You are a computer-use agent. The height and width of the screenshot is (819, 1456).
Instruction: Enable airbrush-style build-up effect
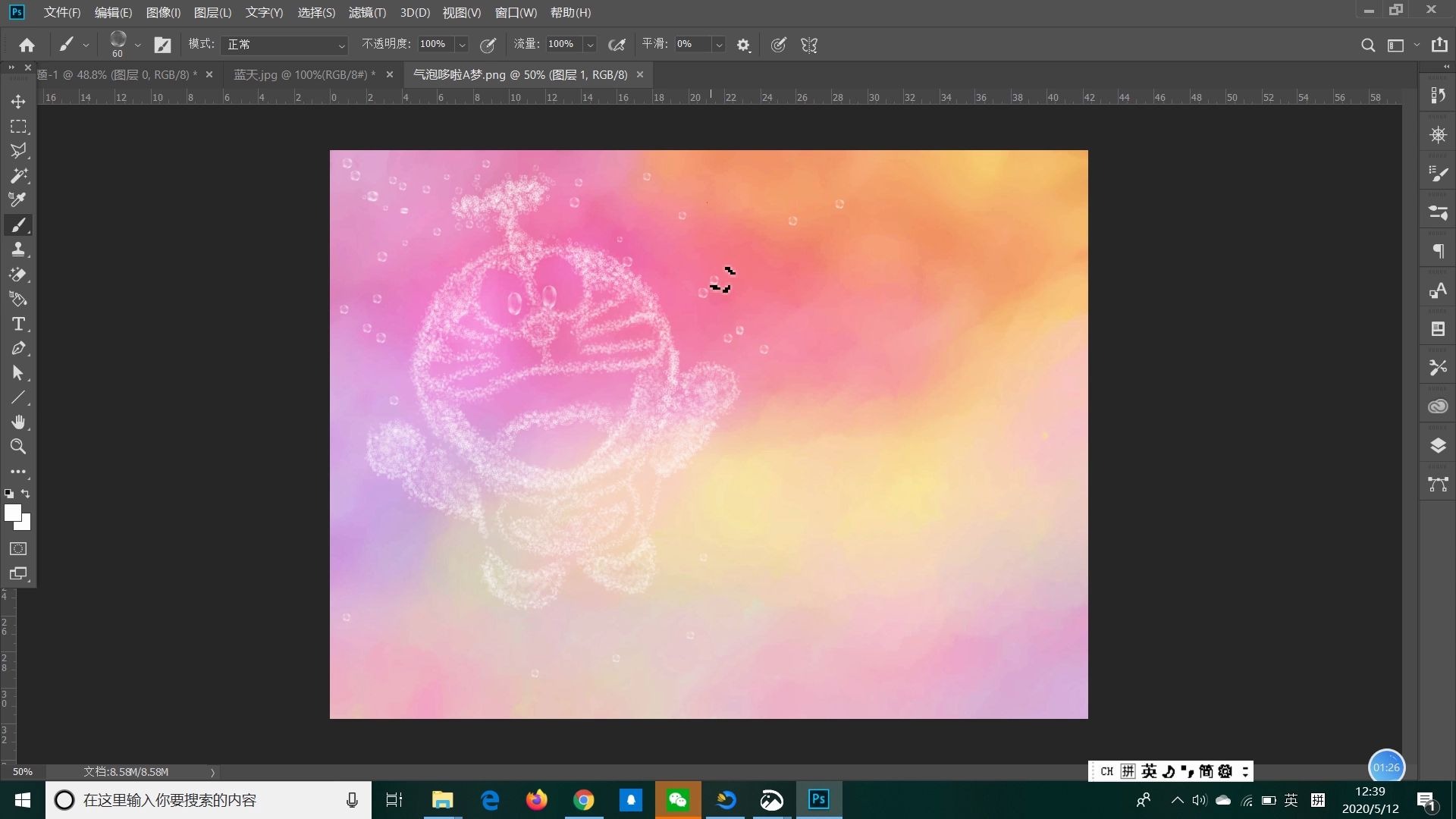pos(617,45)
